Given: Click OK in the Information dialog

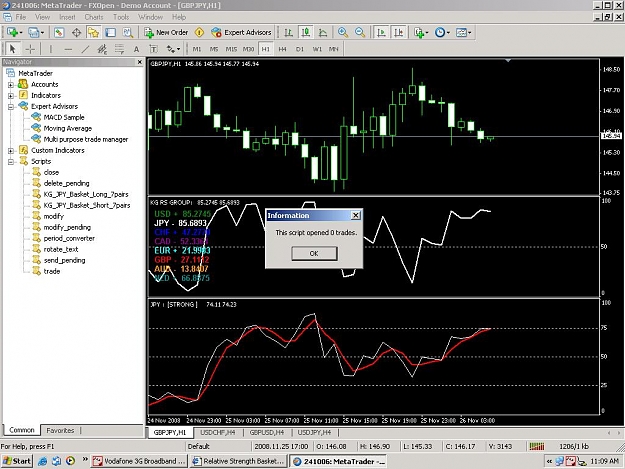Looking at the screenshot, I should 314,253.
